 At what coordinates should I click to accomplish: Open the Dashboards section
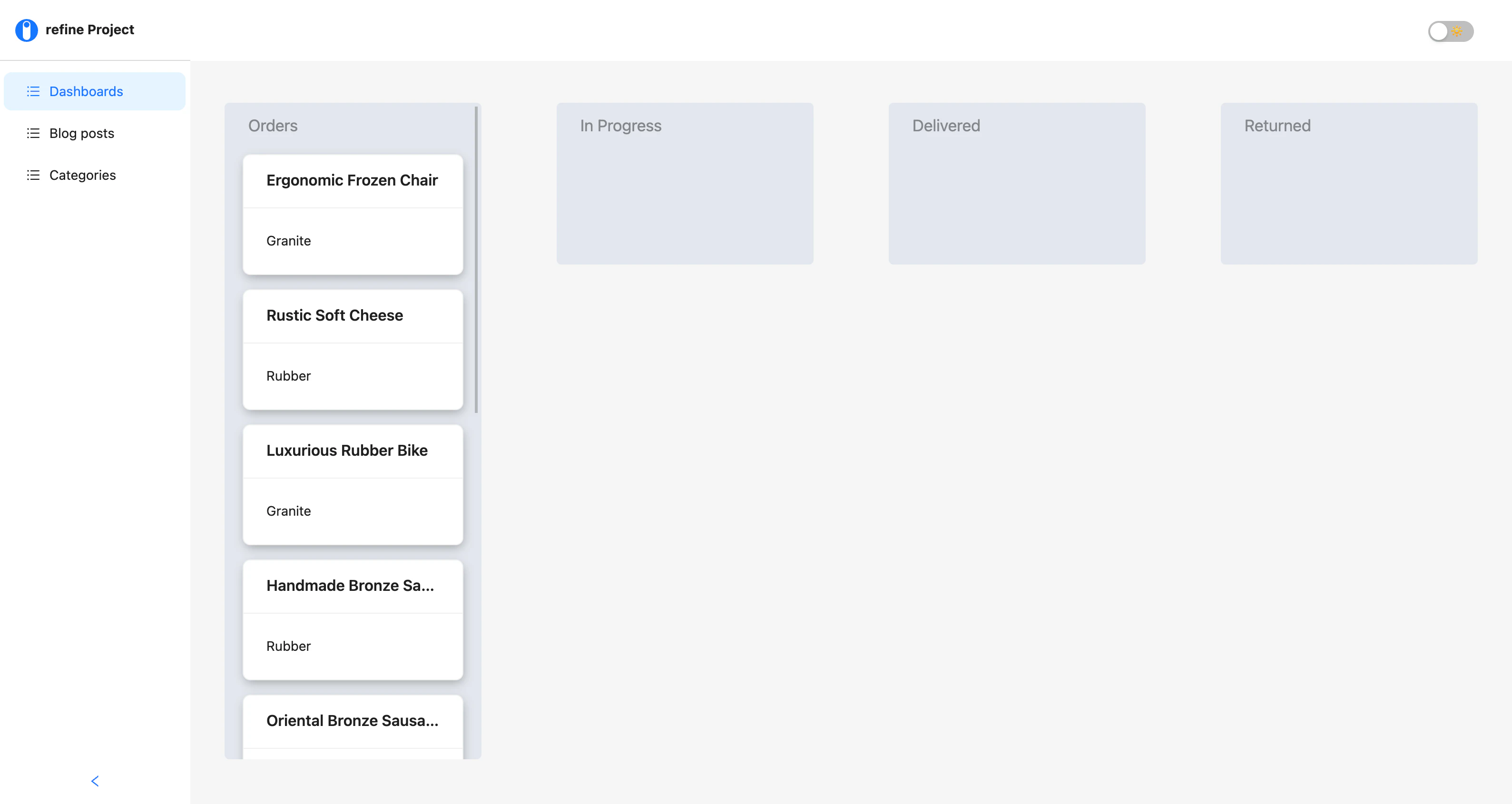tap(86, 91)
